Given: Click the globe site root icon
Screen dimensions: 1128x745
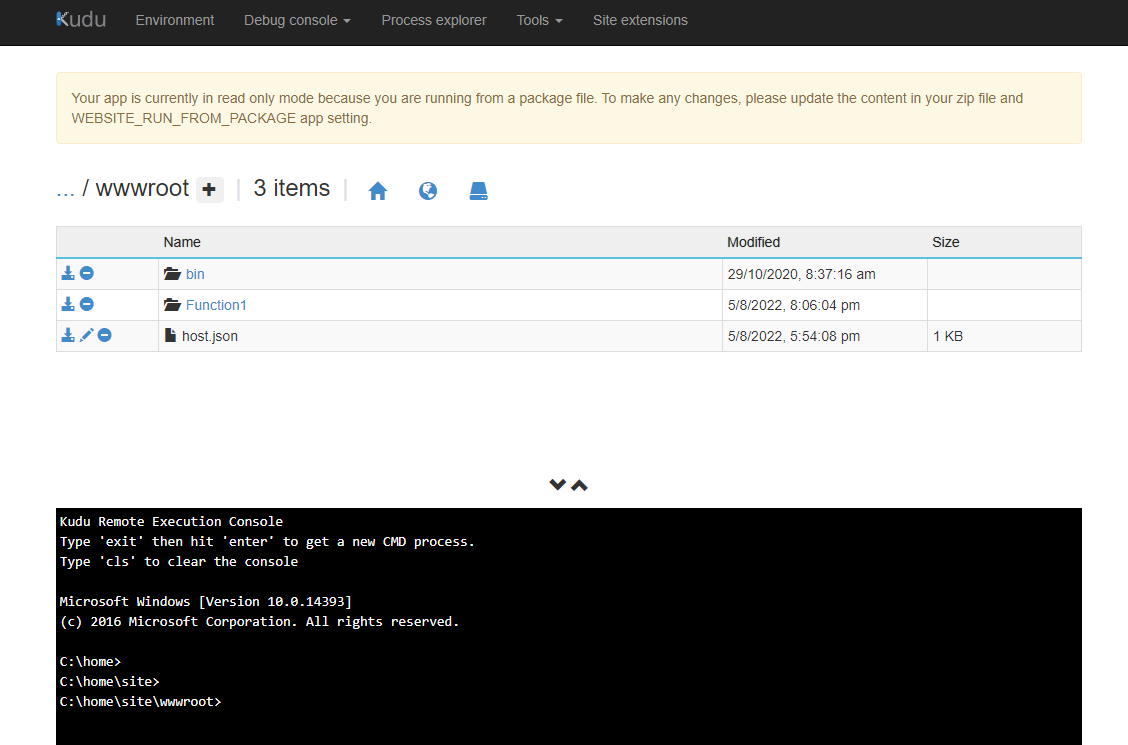Looking at the screenshot, I should pos(428,191).
